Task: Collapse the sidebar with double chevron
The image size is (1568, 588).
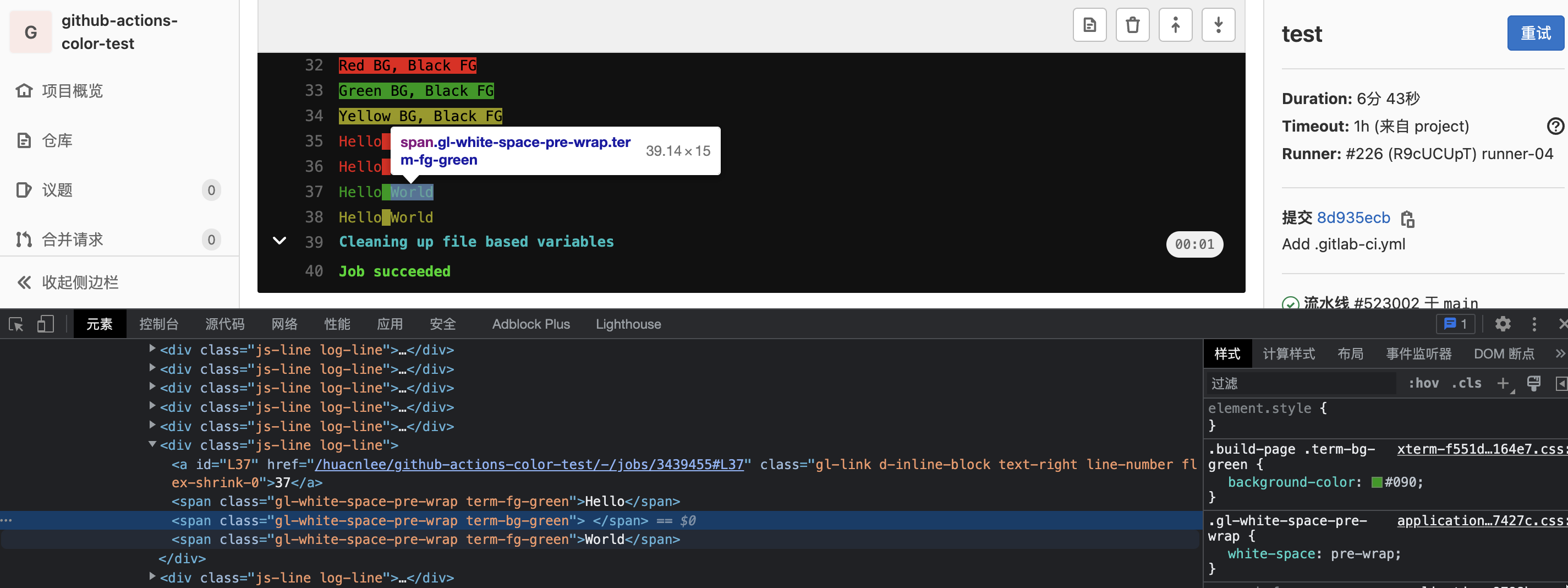Action: click(24, 282)
